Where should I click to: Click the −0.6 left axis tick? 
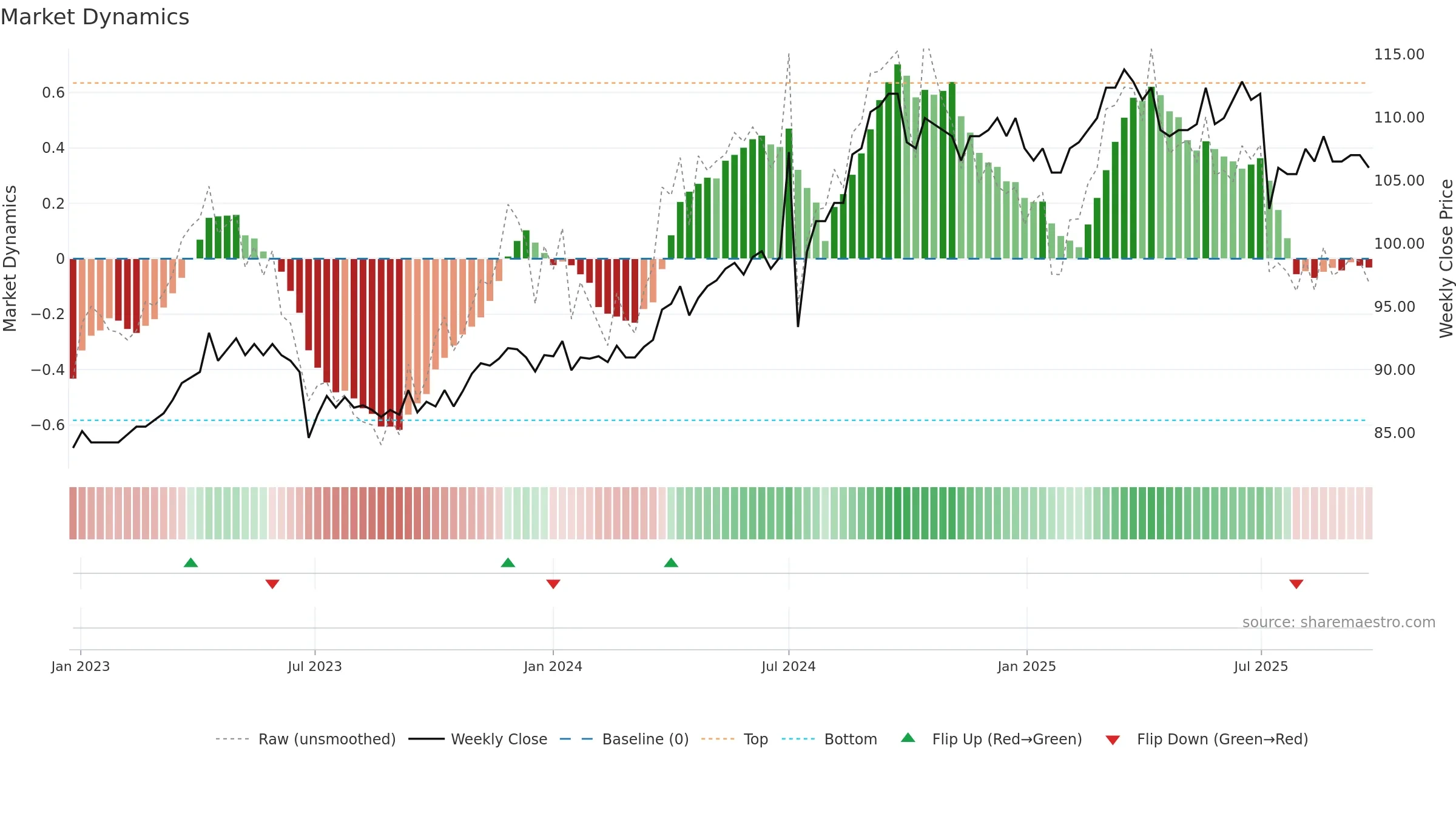point(48,425)
